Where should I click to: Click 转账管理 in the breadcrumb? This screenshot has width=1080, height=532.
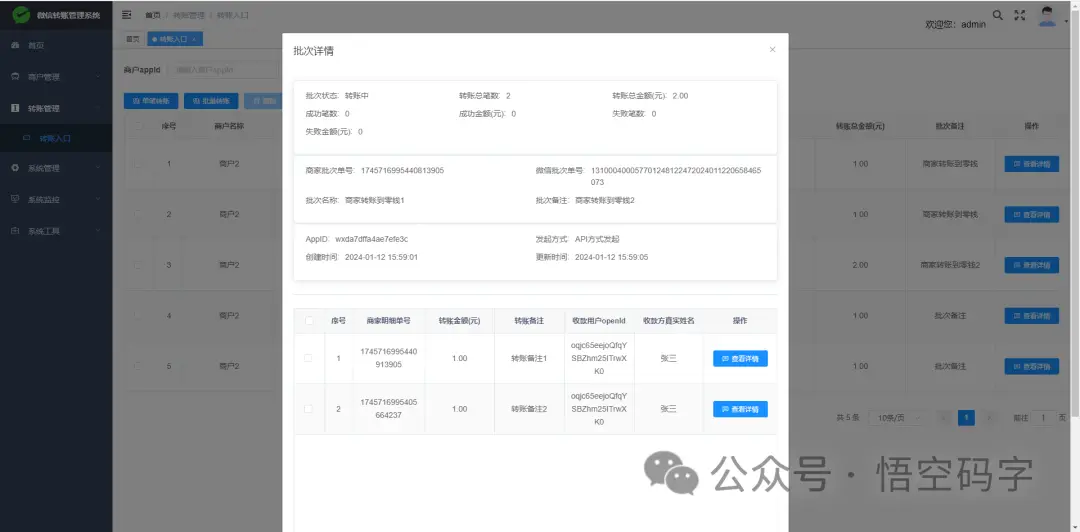coord(191,15)
